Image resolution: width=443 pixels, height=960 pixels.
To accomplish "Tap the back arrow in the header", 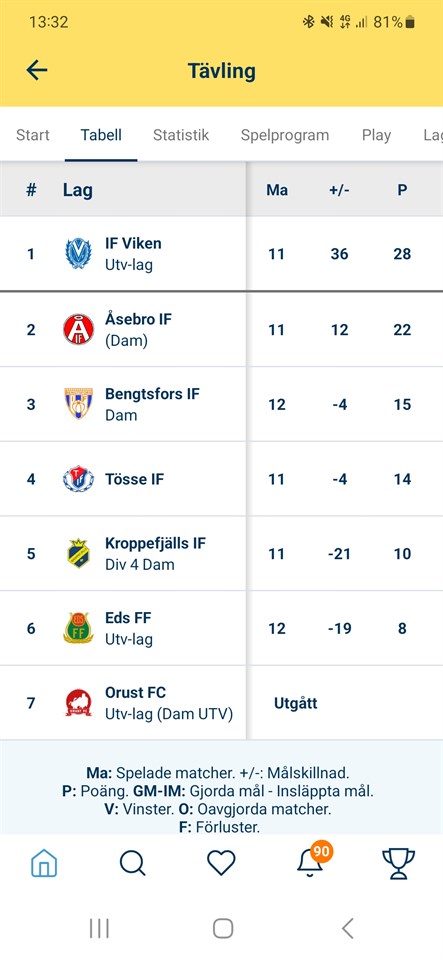I will [x=37, y=70].
